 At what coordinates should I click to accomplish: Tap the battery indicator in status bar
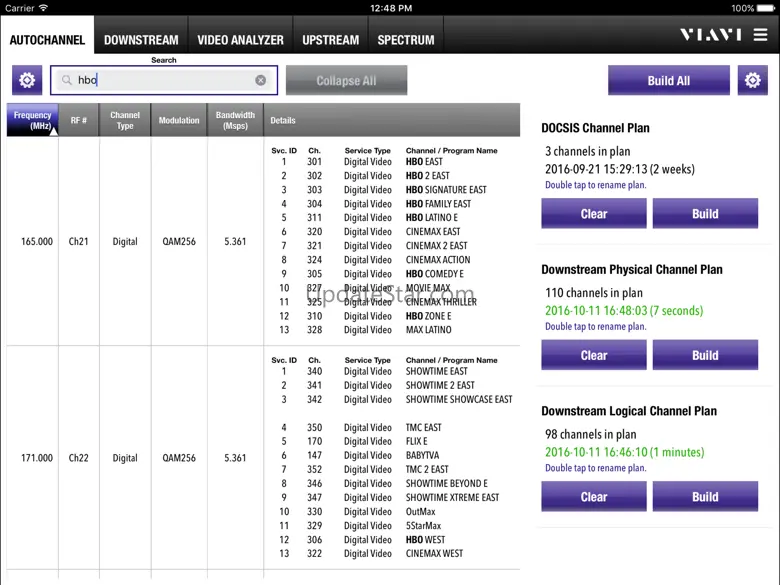[x=766, y=8]
